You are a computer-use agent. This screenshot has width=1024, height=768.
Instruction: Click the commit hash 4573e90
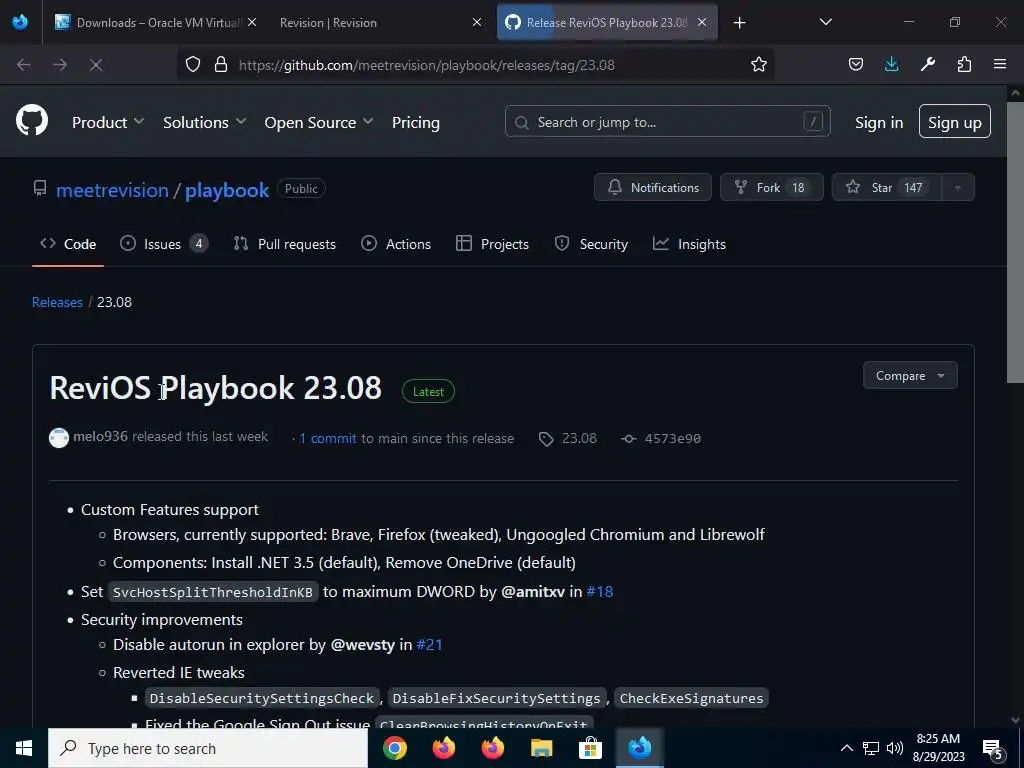[x=672, y=438]
